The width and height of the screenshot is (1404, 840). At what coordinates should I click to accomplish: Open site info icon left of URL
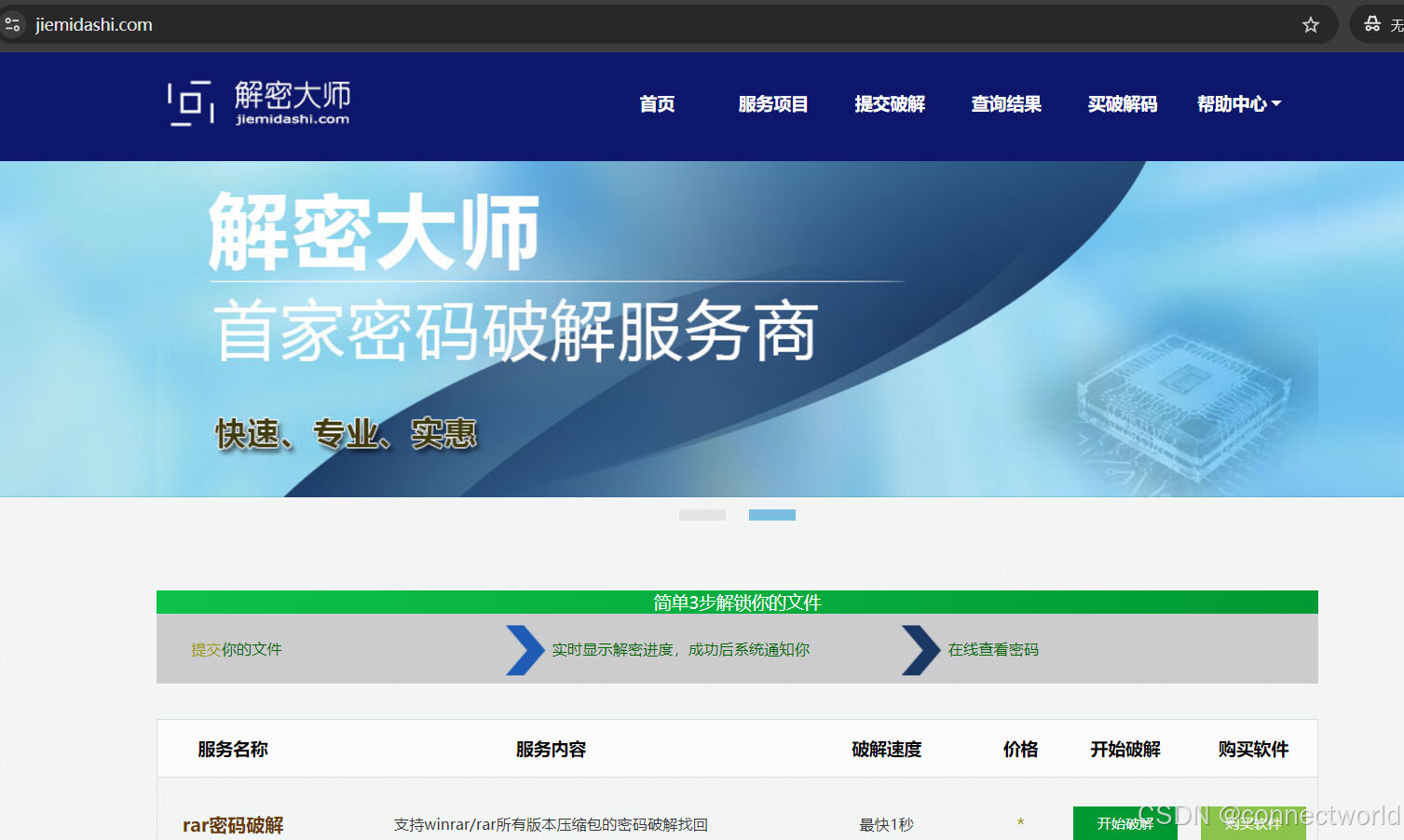pos(12,25)
